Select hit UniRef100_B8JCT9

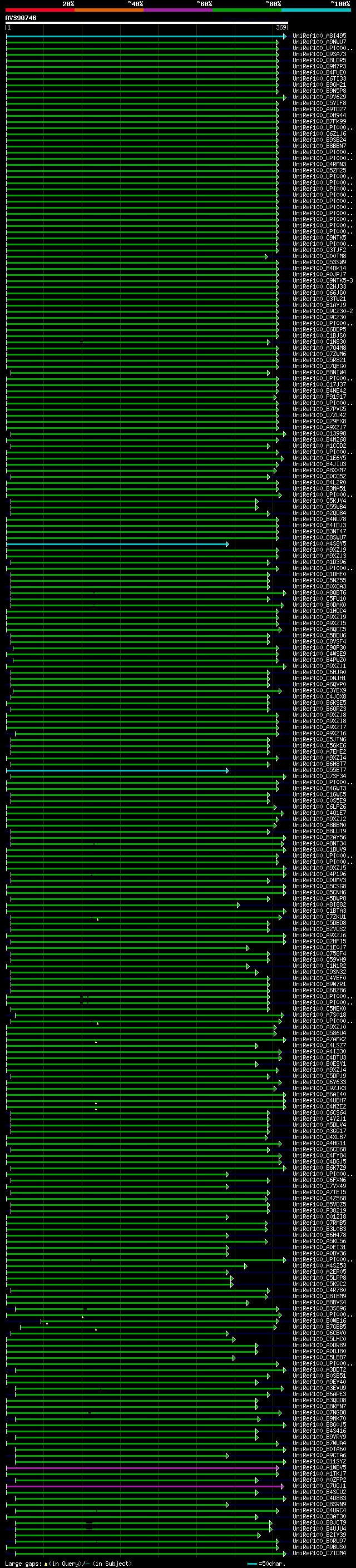[x=319, y=1522]
